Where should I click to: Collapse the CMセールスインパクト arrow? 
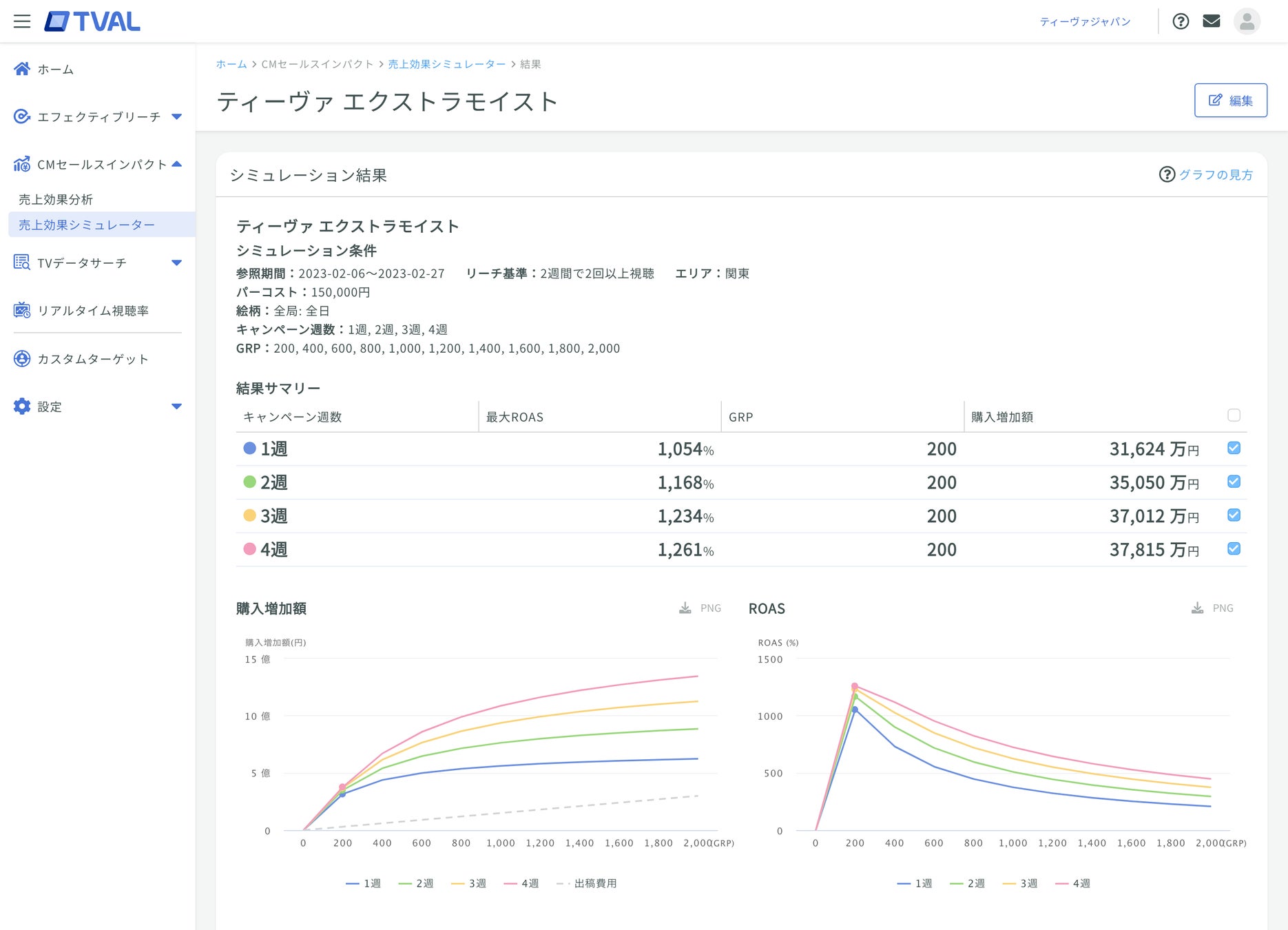177,164
